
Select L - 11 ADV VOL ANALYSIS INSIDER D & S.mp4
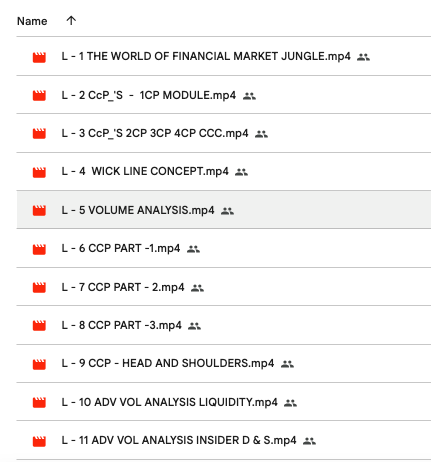coord(224,440)
